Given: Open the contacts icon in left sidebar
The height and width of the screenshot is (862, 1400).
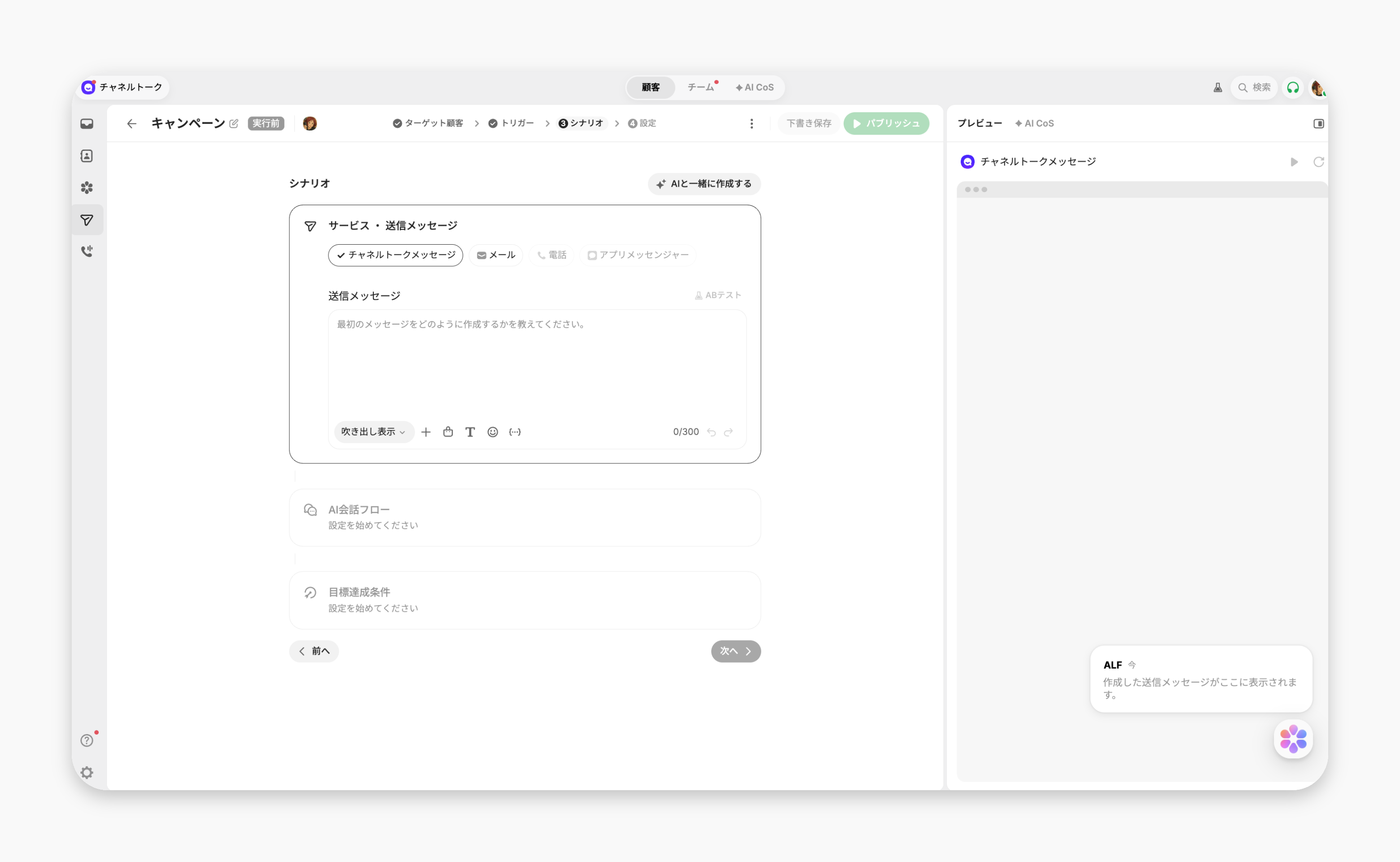Looking at the screenshot, I should point(87,156).
